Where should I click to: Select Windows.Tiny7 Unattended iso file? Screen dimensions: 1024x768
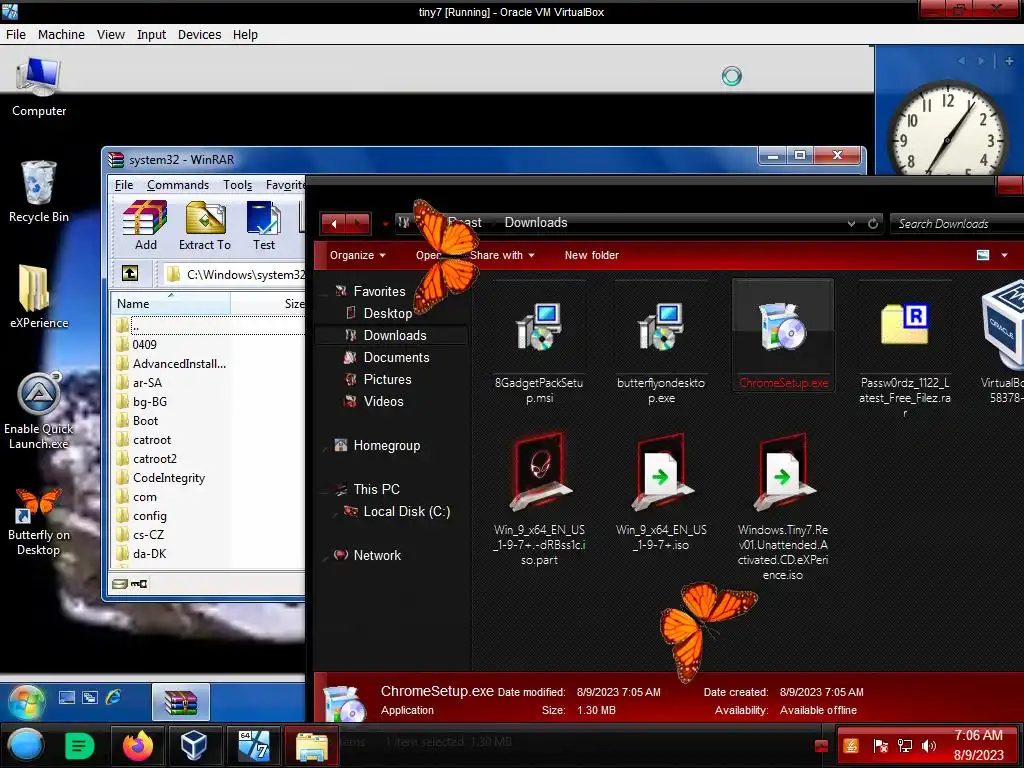(783, 507)
